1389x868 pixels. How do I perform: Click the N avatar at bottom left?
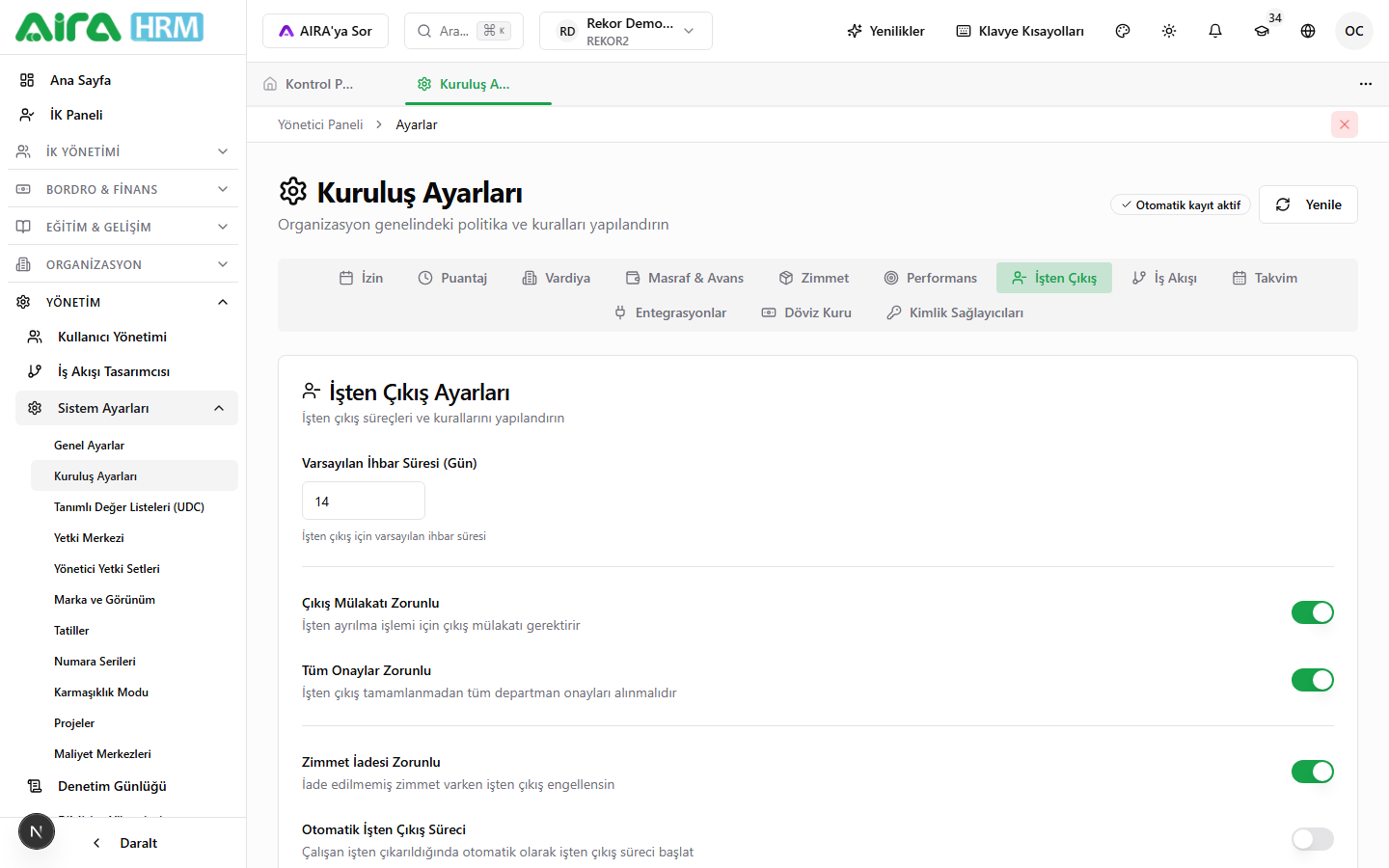coord(37,831)
